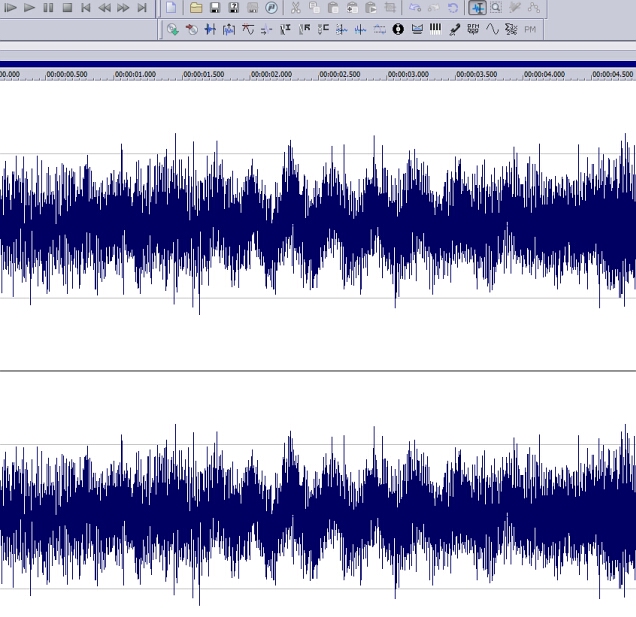Copy selection with the copy icon
The width and height of the screenshot is (636, 617).
tap(314, 8)
